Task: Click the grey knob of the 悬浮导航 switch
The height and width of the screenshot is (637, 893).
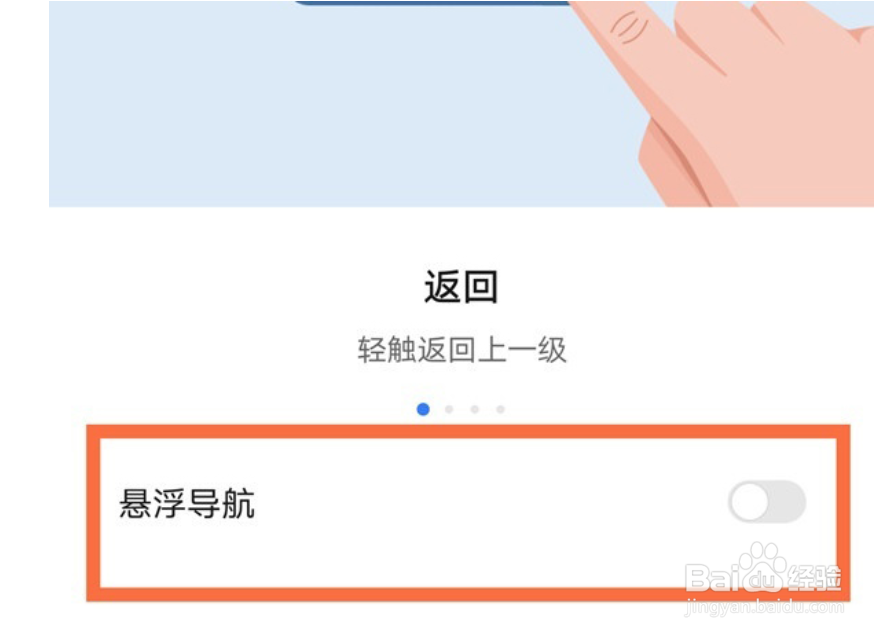Action: (749, 502)
